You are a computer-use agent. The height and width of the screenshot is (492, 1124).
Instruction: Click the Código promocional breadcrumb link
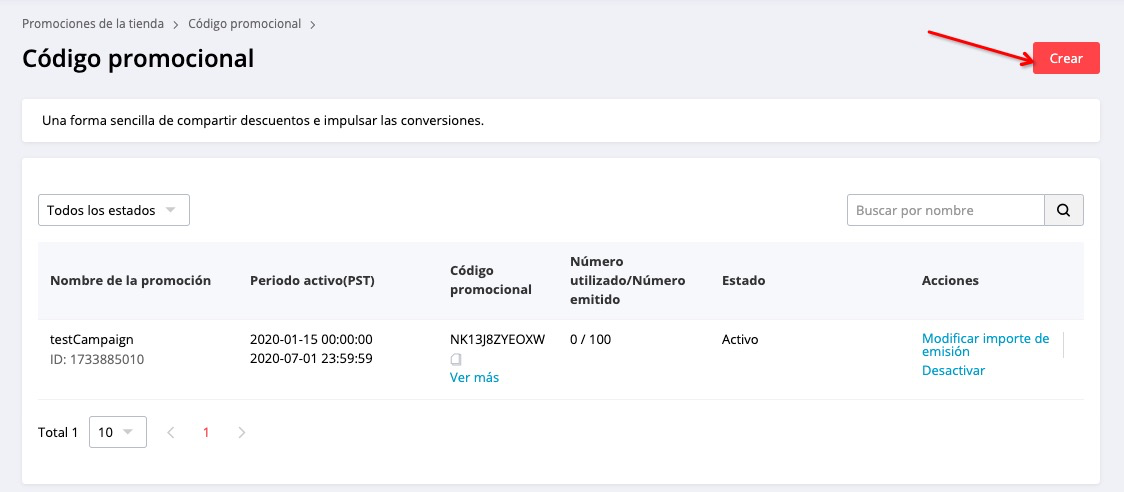pyautogui.click(x=244, y=23)
